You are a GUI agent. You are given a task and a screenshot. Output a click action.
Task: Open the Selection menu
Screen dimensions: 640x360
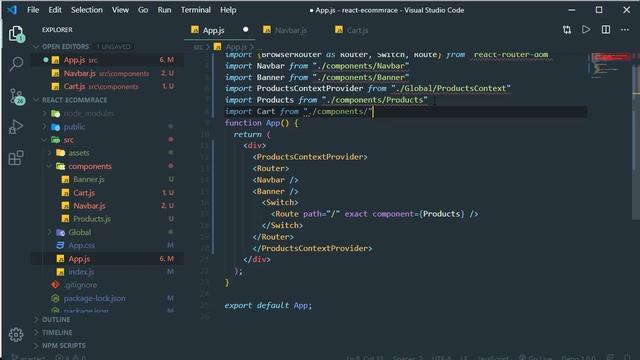(x=87, y=10)
